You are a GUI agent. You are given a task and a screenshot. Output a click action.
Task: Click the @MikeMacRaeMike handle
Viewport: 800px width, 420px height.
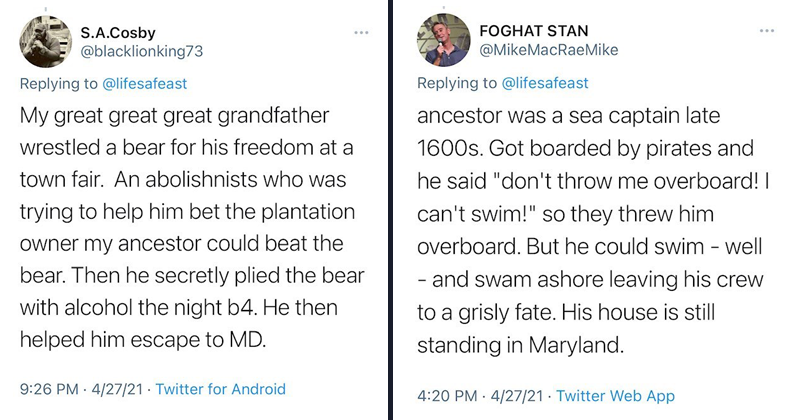pyautogui.click(x=549, y=50)
